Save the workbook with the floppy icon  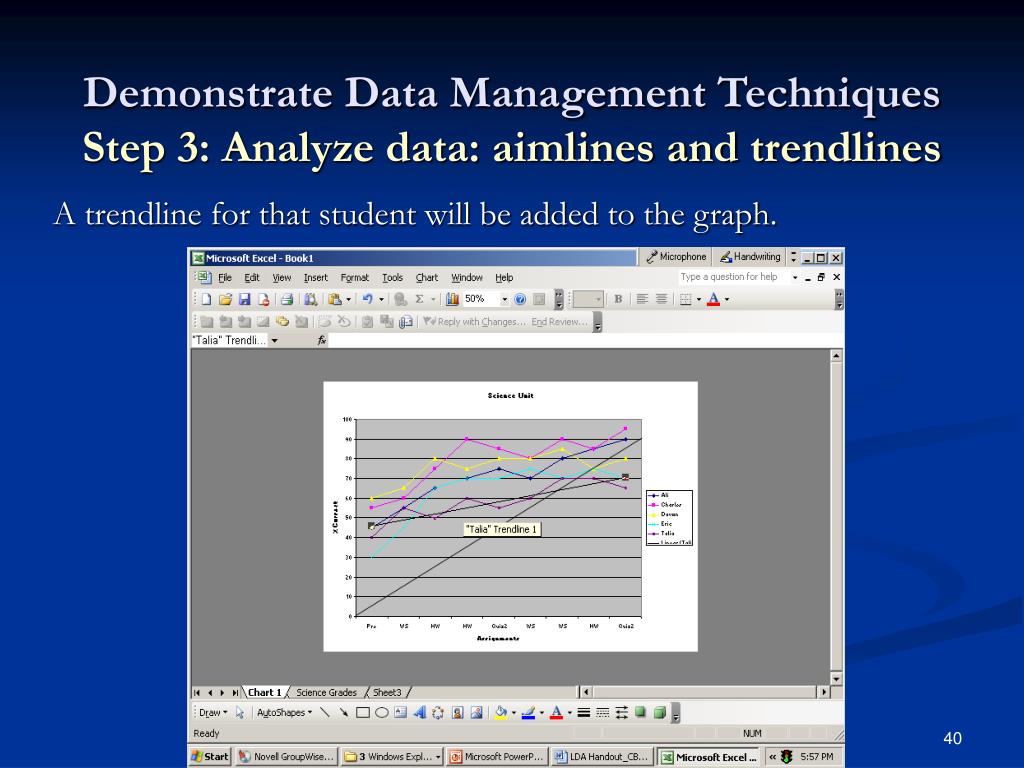pos(245,299)
